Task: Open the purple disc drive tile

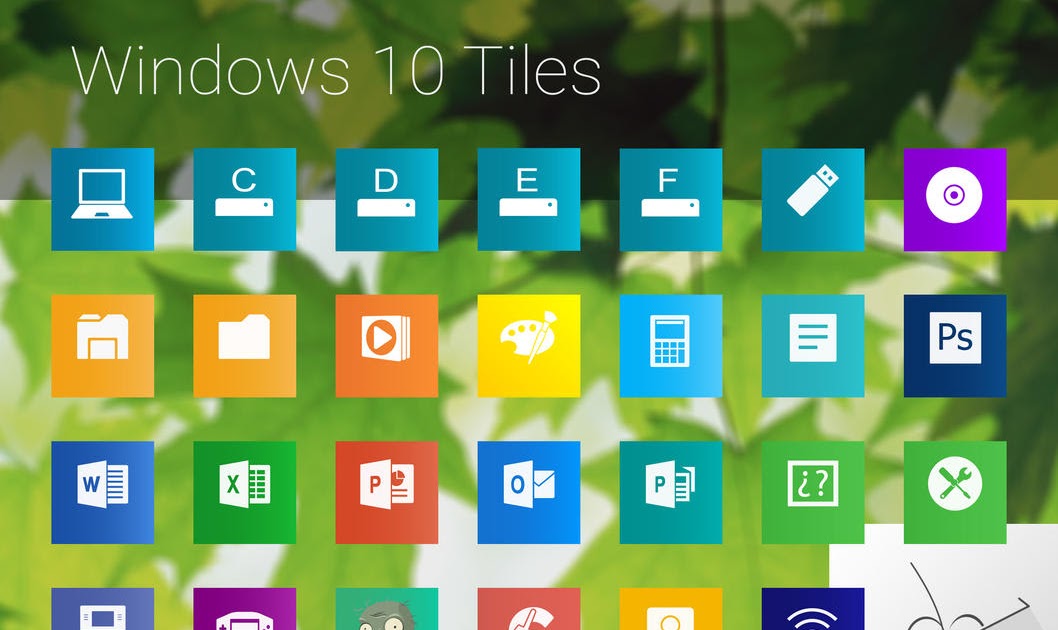Action: (x=955, y=199)
